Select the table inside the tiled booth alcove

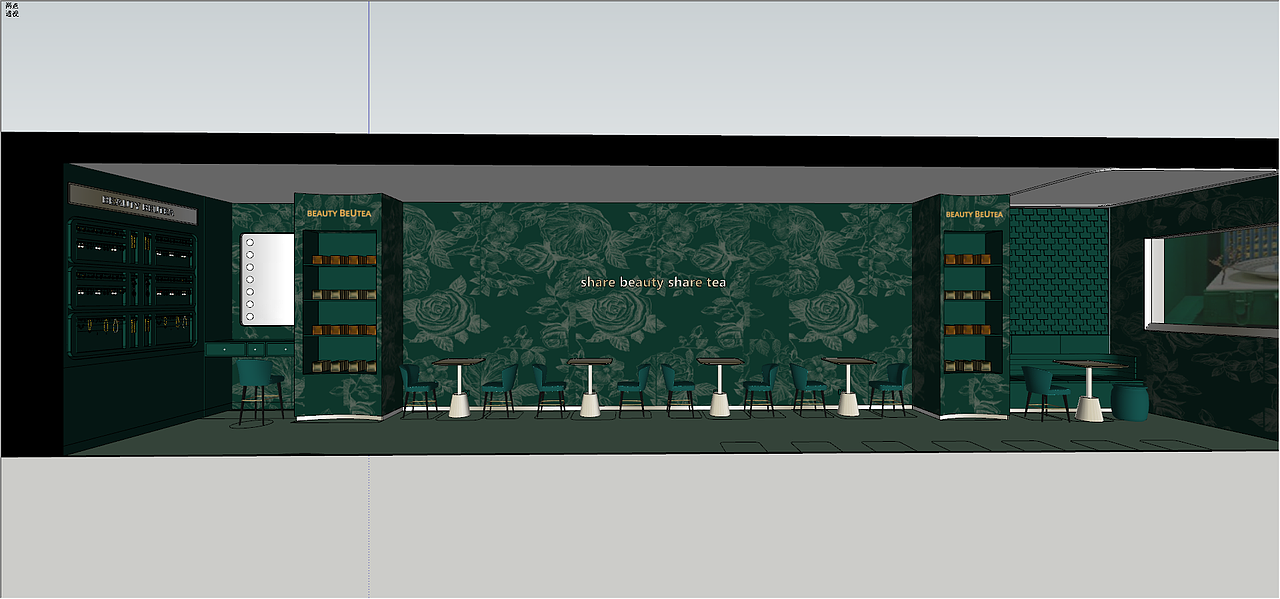[x=1091, y=390]
